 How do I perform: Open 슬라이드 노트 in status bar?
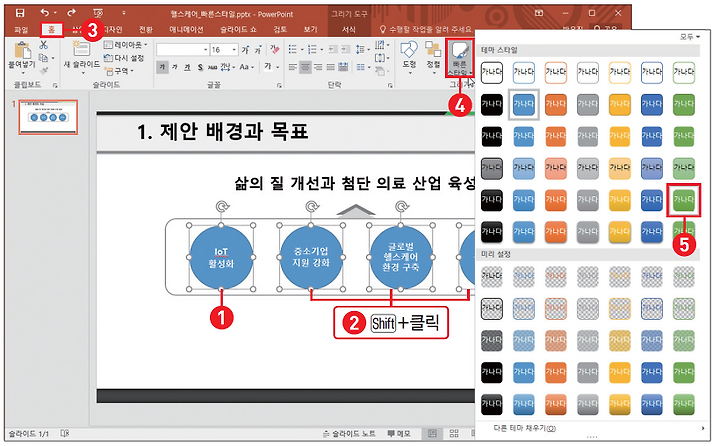tap(349, 433)
